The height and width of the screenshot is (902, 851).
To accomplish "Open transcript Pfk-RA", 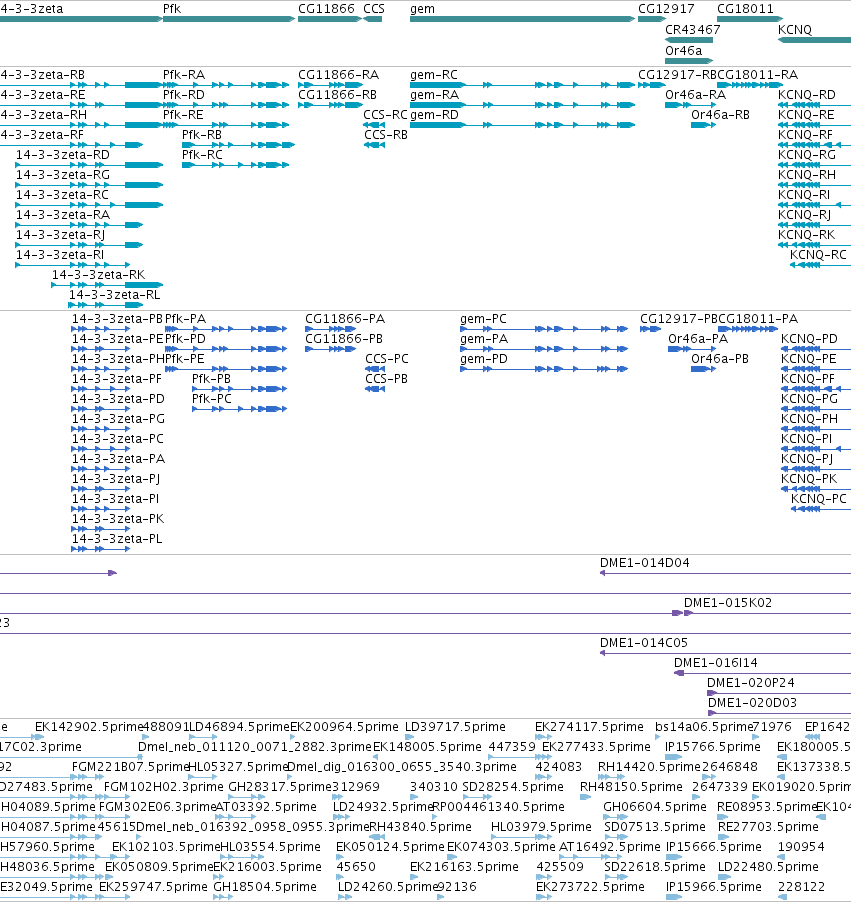I will [x=184, y=75].
